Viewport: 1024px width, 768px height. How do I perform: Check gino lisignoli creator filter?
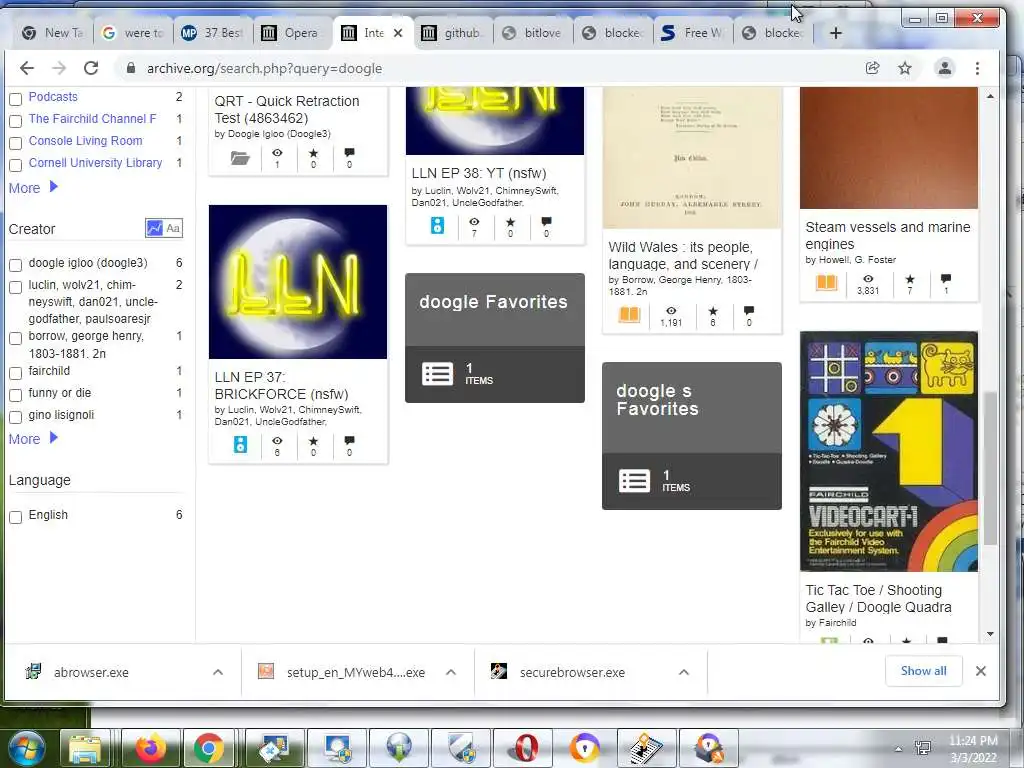tap(16, 417)
